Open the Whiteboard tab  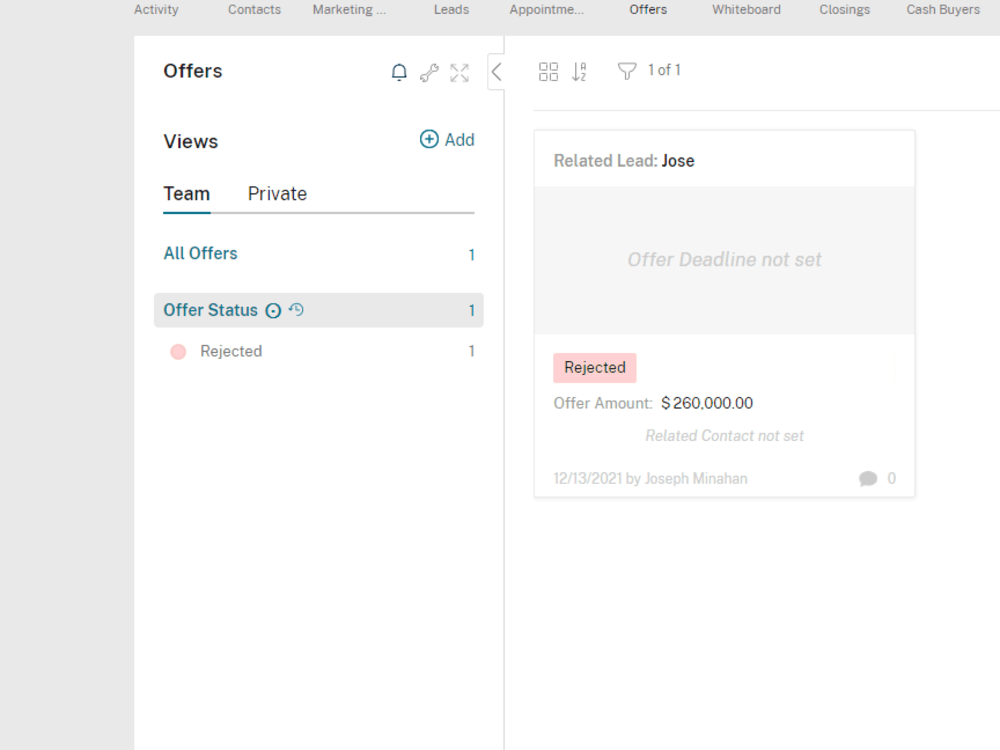(x=746, y=10)
